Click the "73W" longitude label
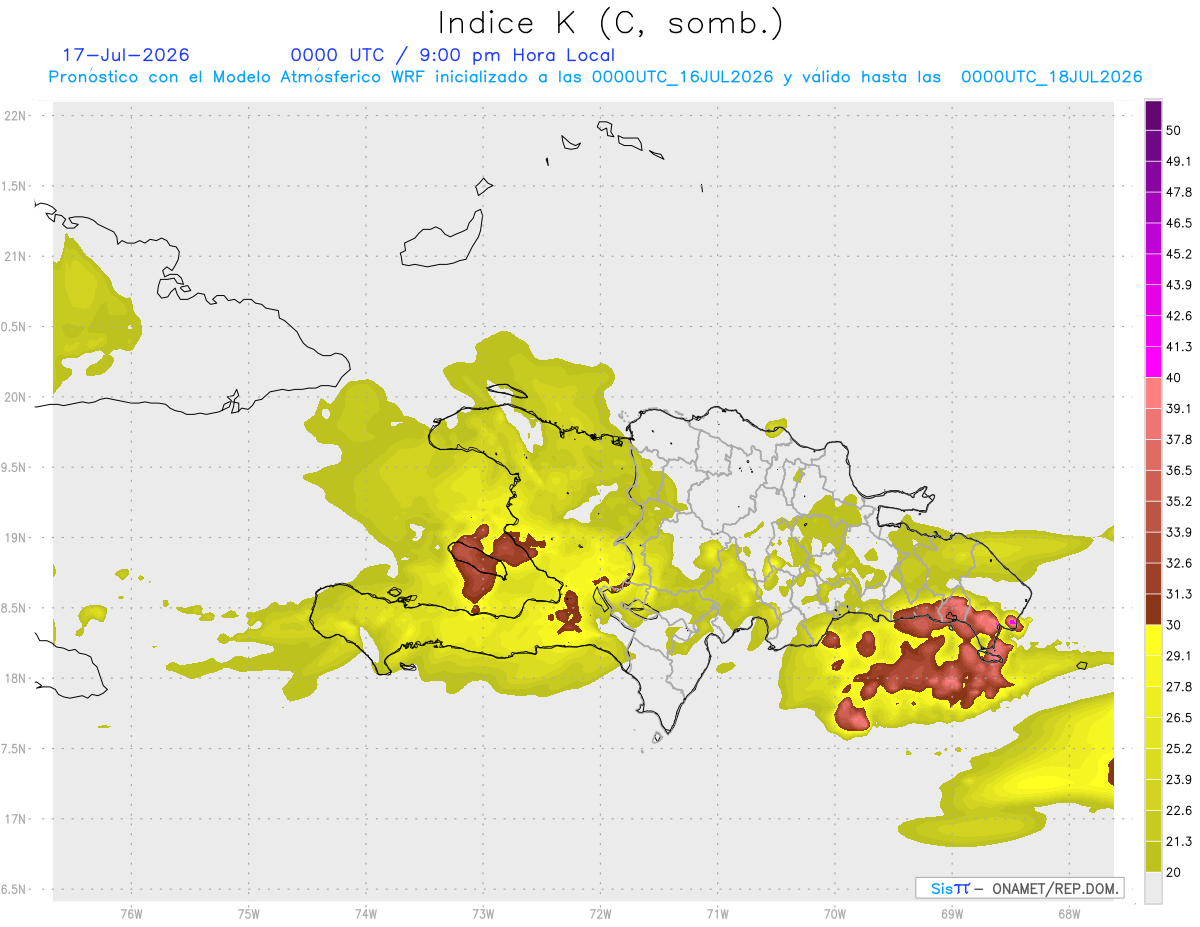Image resolution: width=1200 pixels, height=927 pixels. (x=483, y=913)
